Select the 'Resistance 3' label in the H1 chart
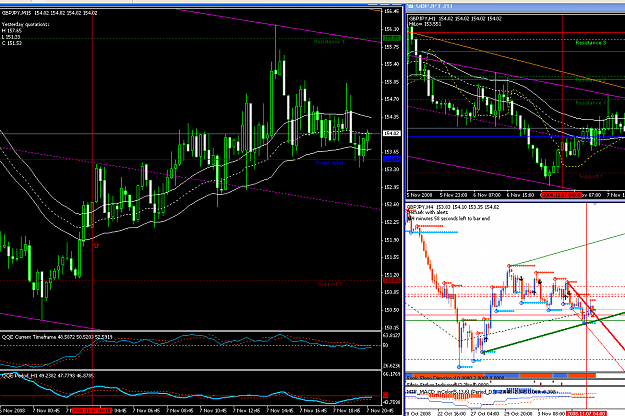The image size is (625, 416). pos(591,42)
